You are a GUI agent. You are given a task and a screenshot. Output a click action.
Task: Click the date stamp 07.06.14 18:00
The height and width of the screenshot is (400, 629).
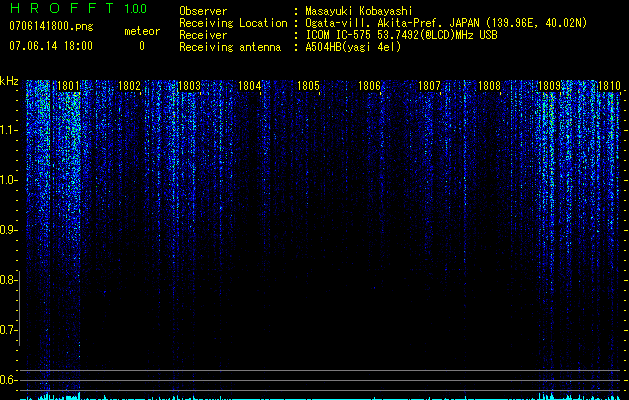click(x=51, y=46)
